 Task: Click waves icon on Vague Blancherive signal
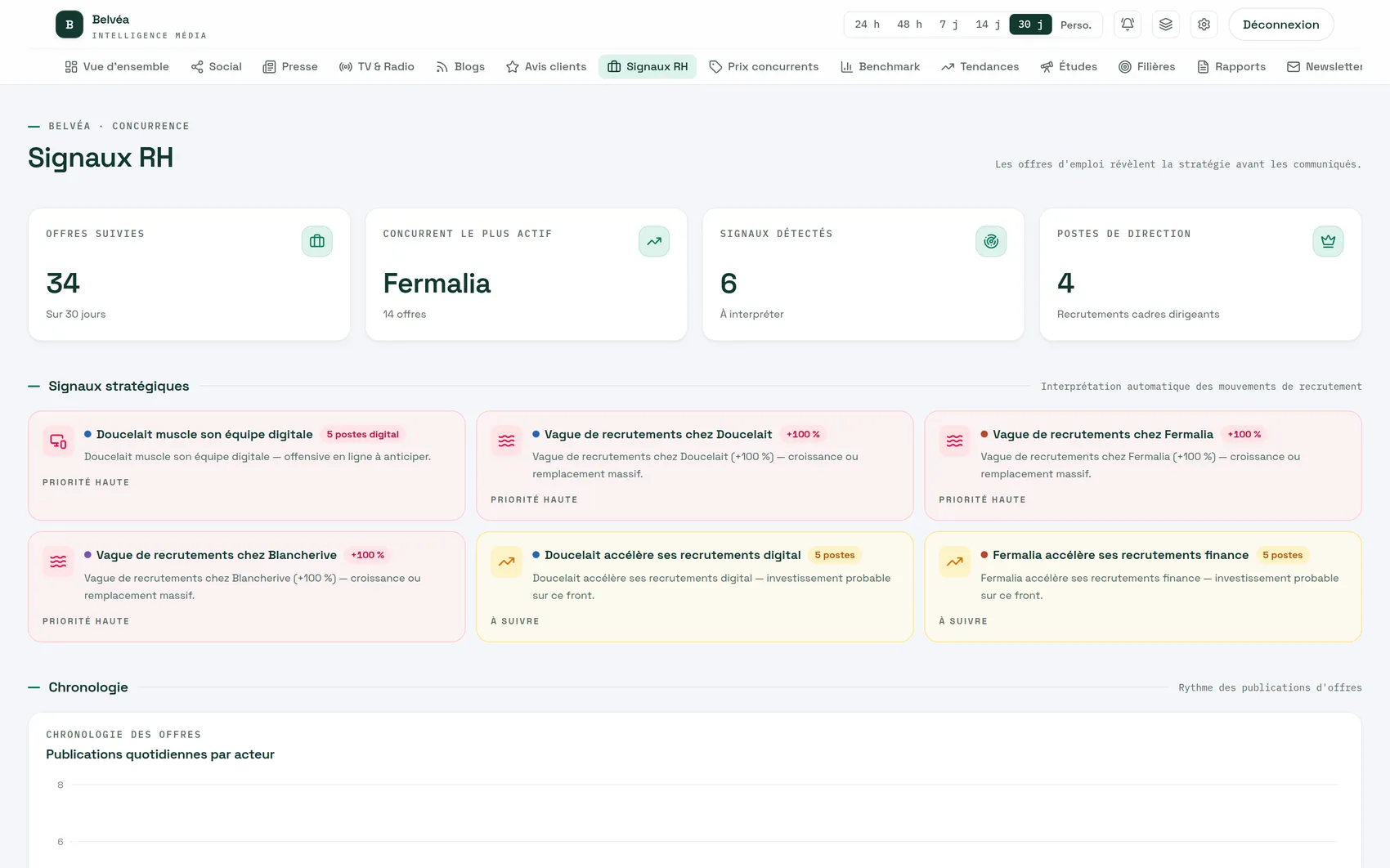[x=58, y=562]
